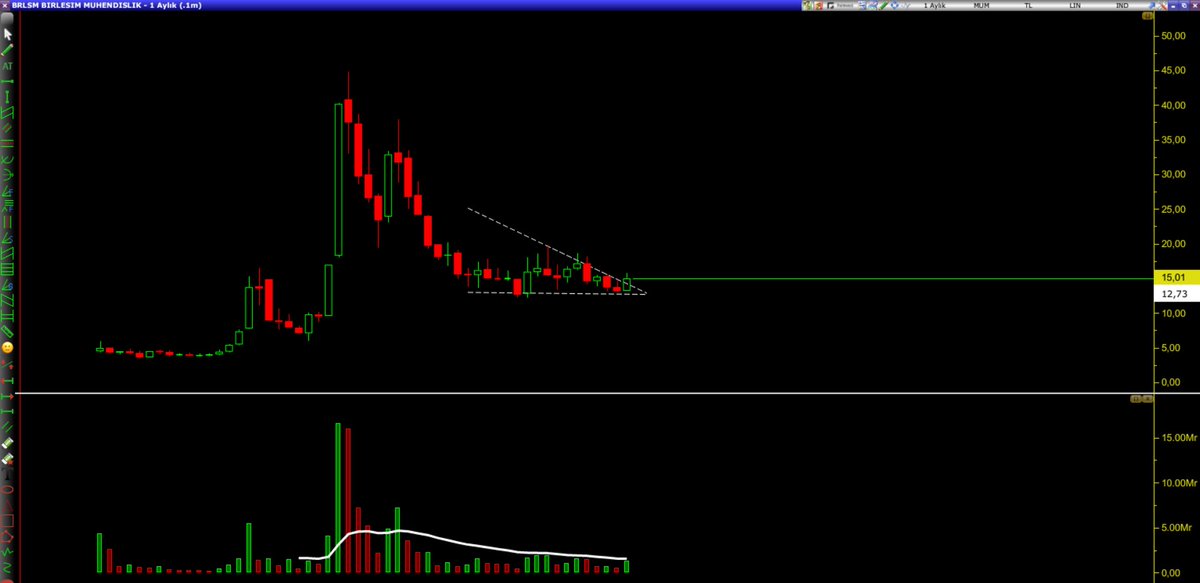Click the 50,00 price axis label

(1174, 35)
